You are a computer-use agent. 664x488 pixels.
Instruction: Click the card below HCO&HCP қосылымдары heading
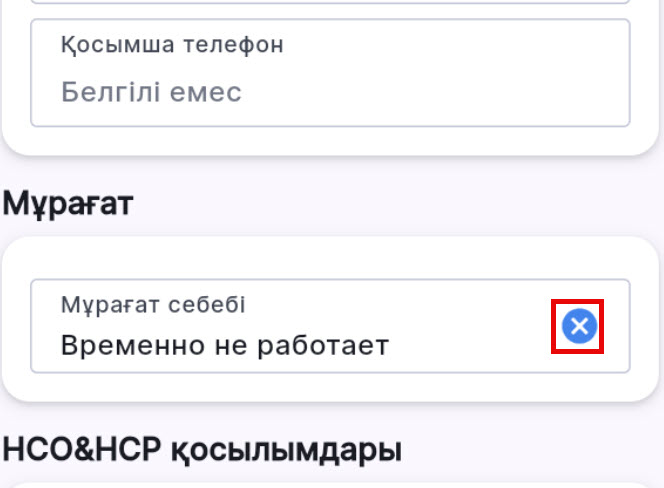click(330, 484)
